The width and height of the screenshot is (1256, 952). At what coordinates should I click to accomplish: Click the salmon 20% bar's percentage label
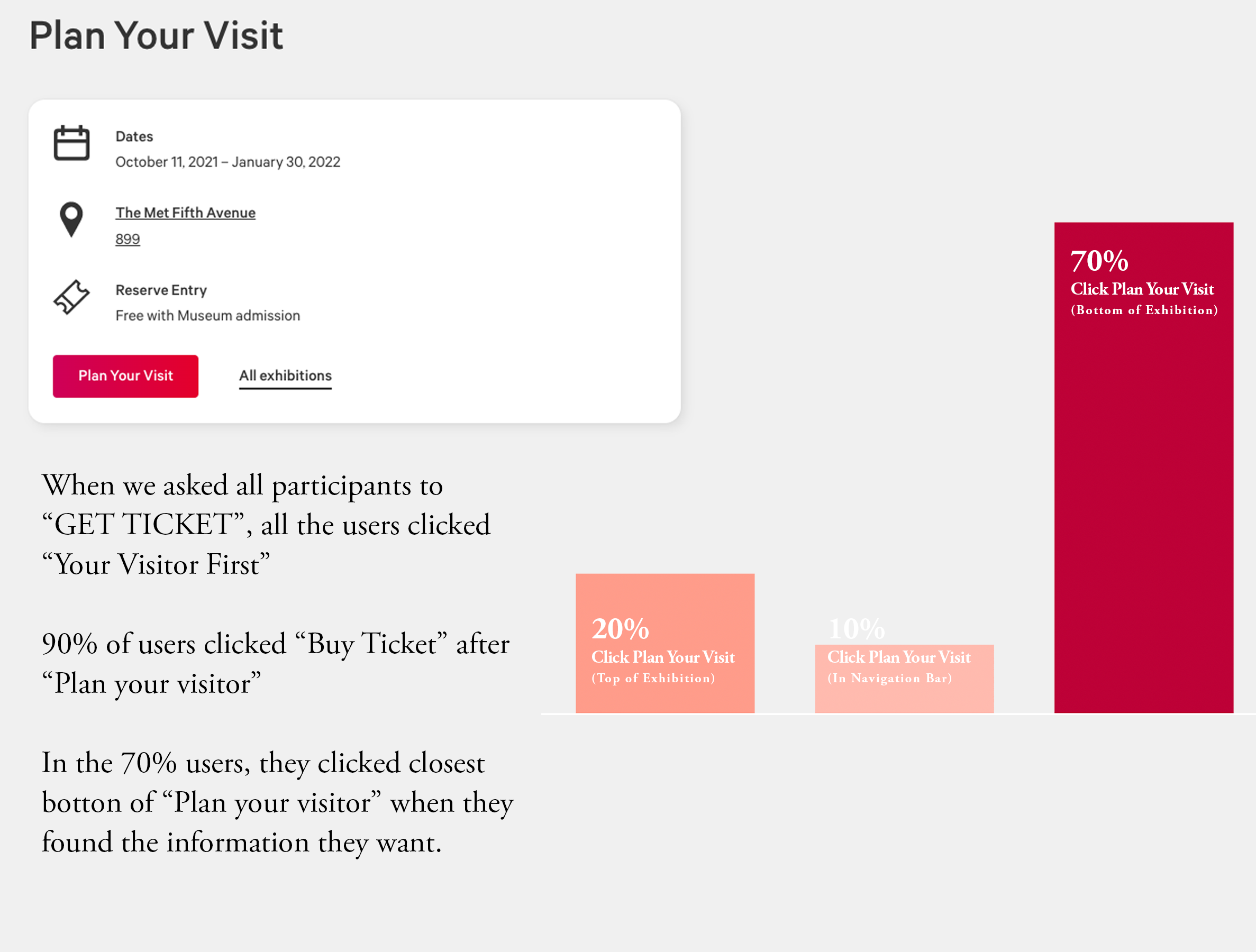[x=620, y=629]
